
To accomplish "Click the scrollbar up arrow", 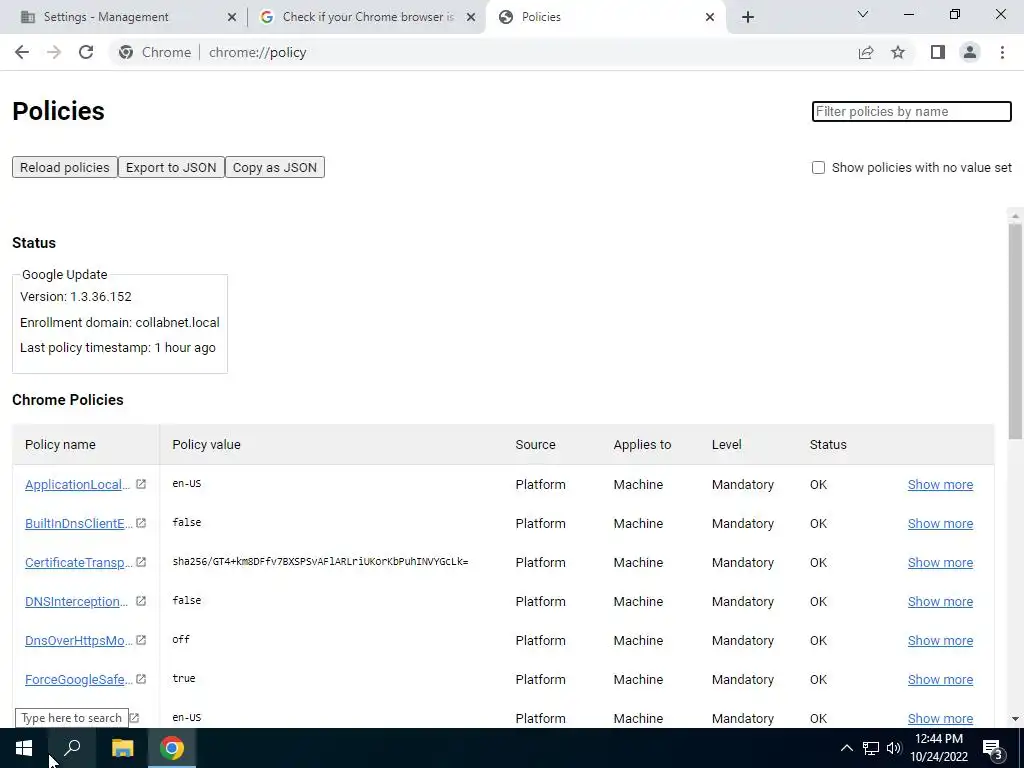I will (x=1015, y=216).
